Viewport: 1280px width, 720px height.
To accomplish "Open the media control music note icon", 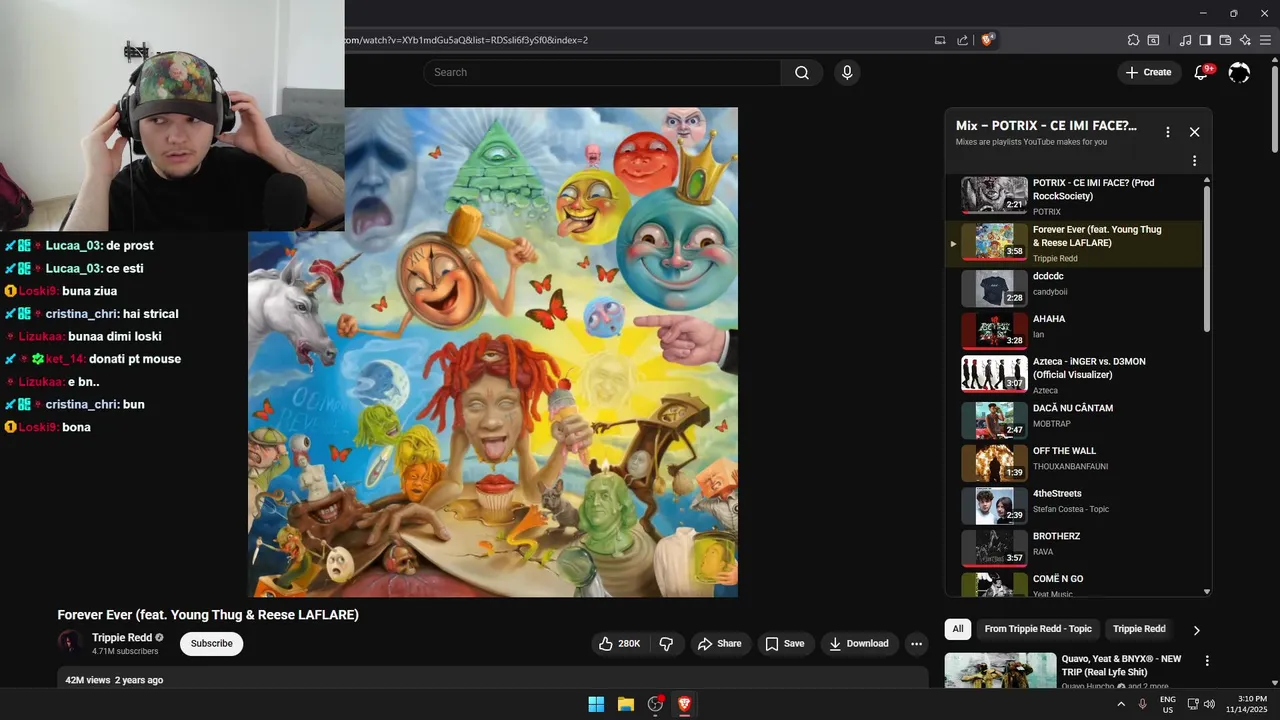I will click(x=1185, y=40).
